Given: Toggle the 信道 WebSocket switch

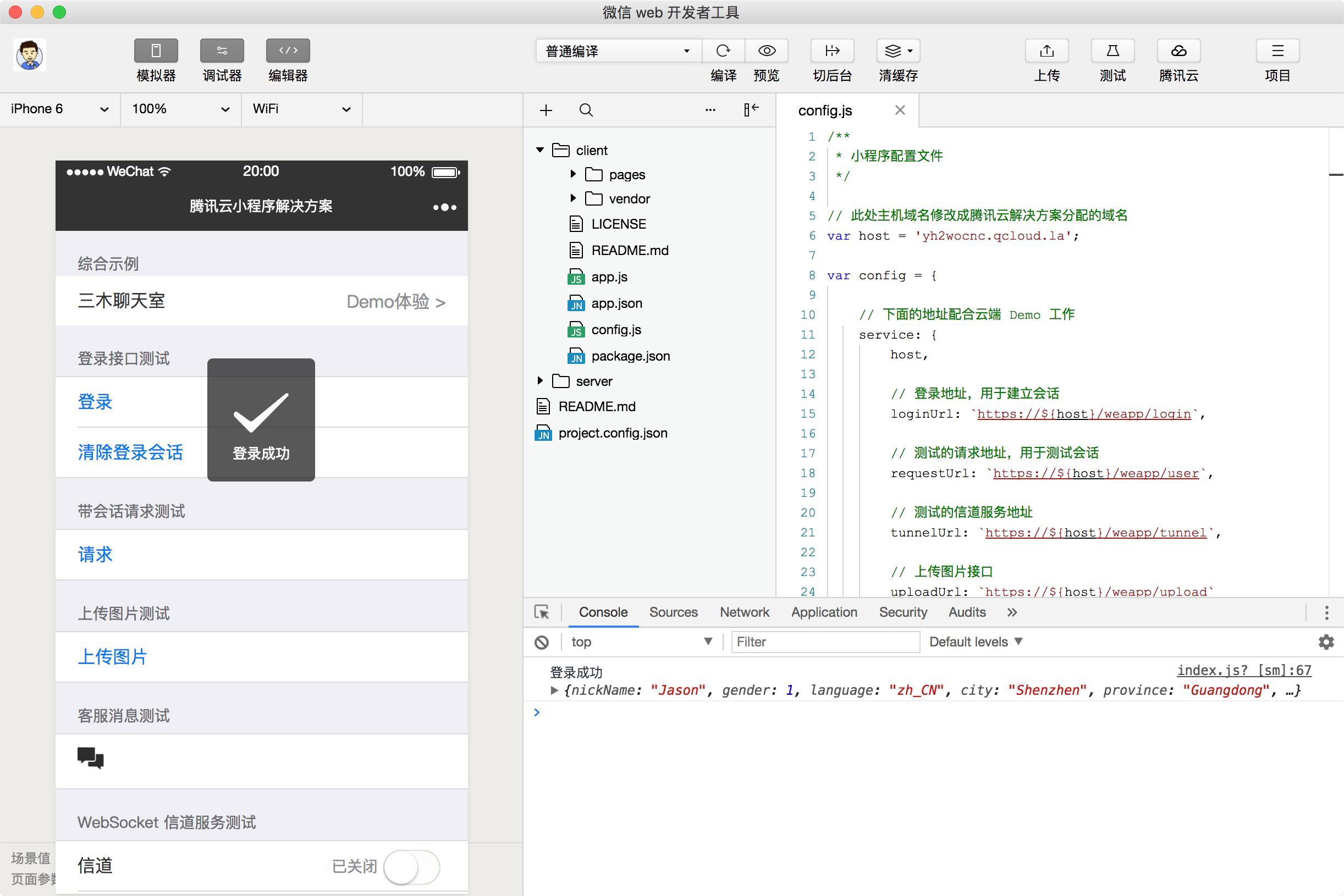Looking at the screenshot, I should [x=411, y=866].
